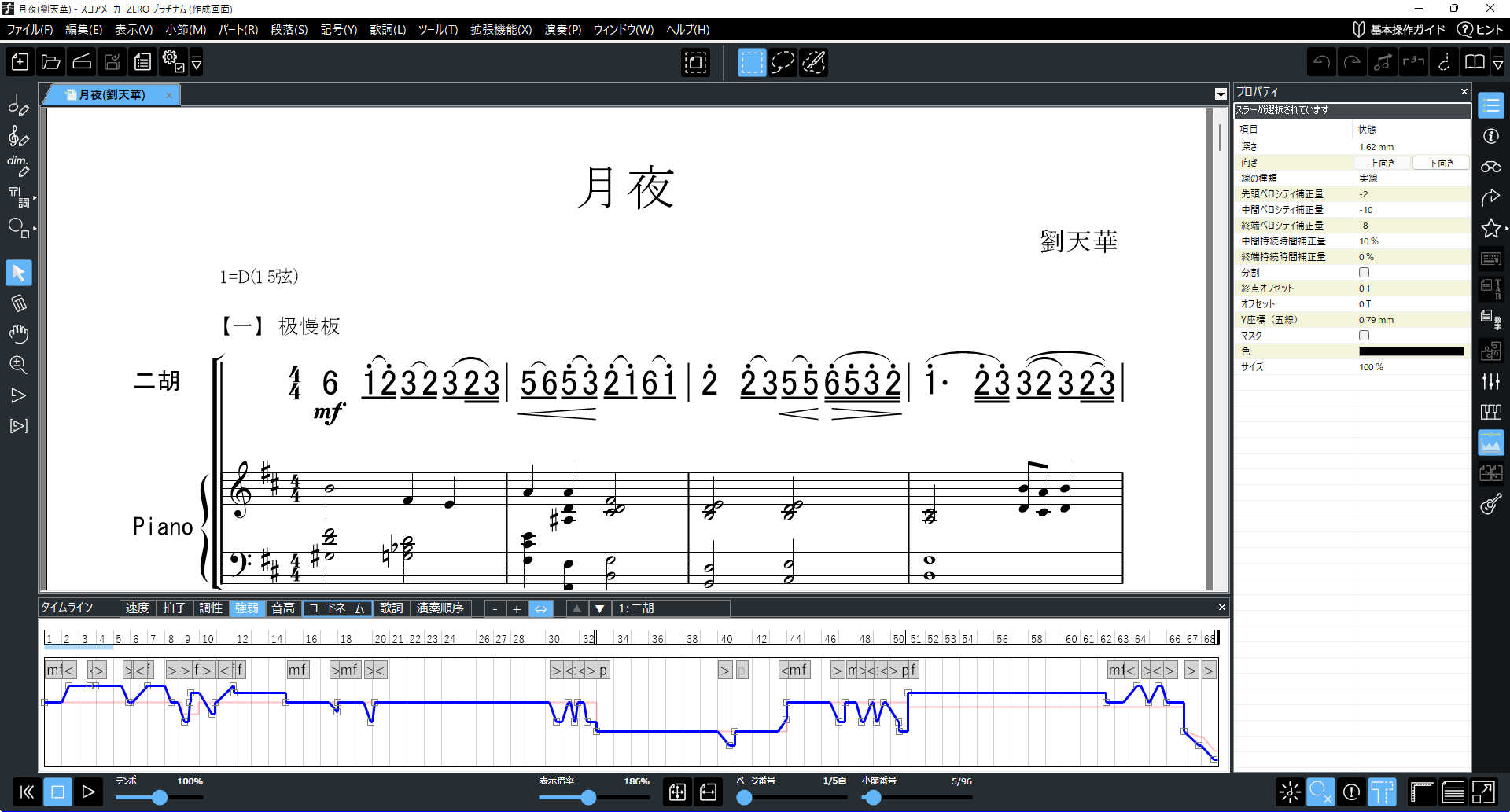Create a new score file icon

20,62
